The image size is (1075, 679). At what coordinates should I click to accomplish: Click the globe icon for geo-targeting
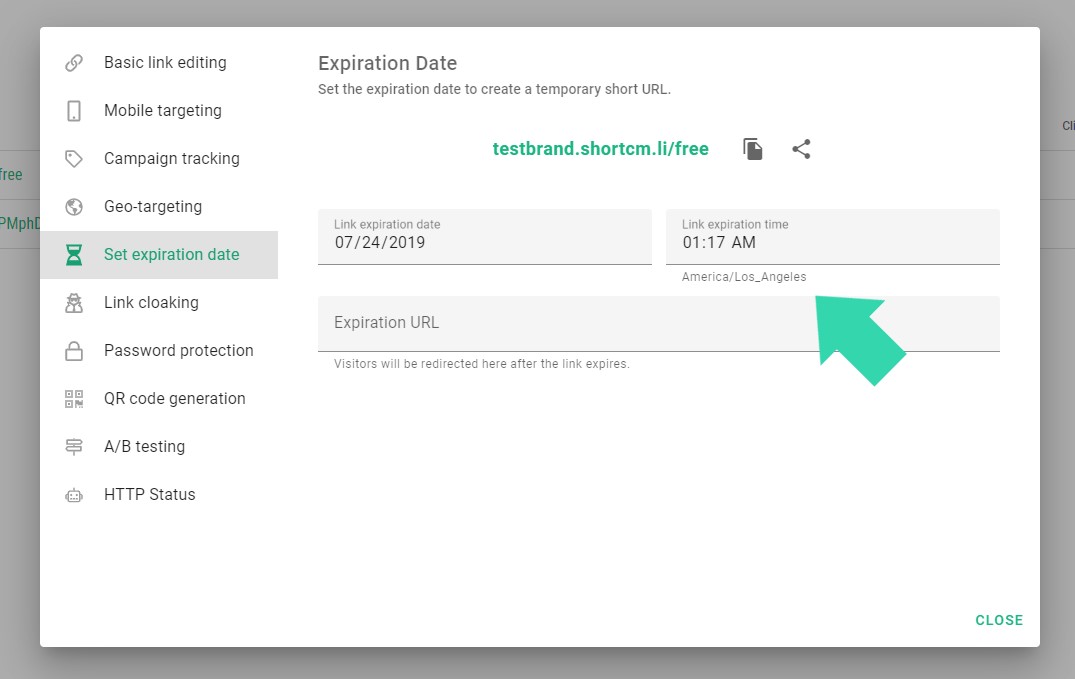[x=74, y=207]
